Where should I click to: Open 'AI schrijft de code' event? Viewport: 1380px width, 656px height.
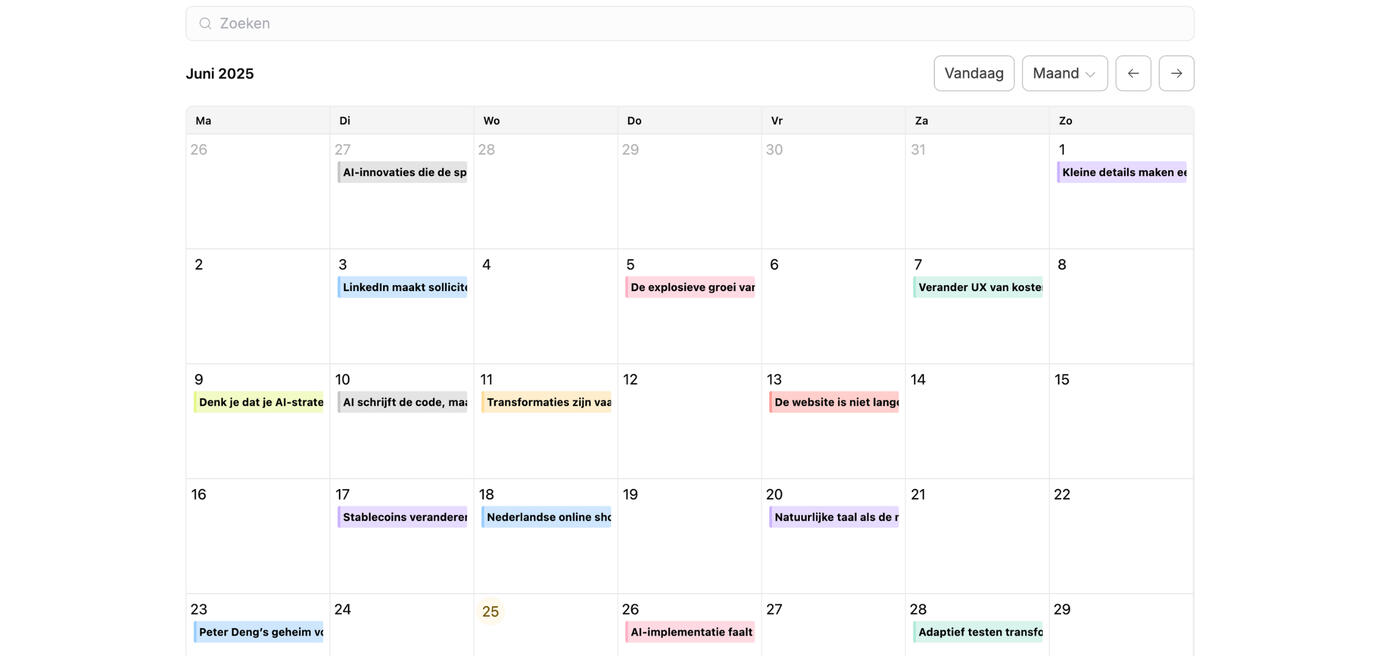click(403, 402)
